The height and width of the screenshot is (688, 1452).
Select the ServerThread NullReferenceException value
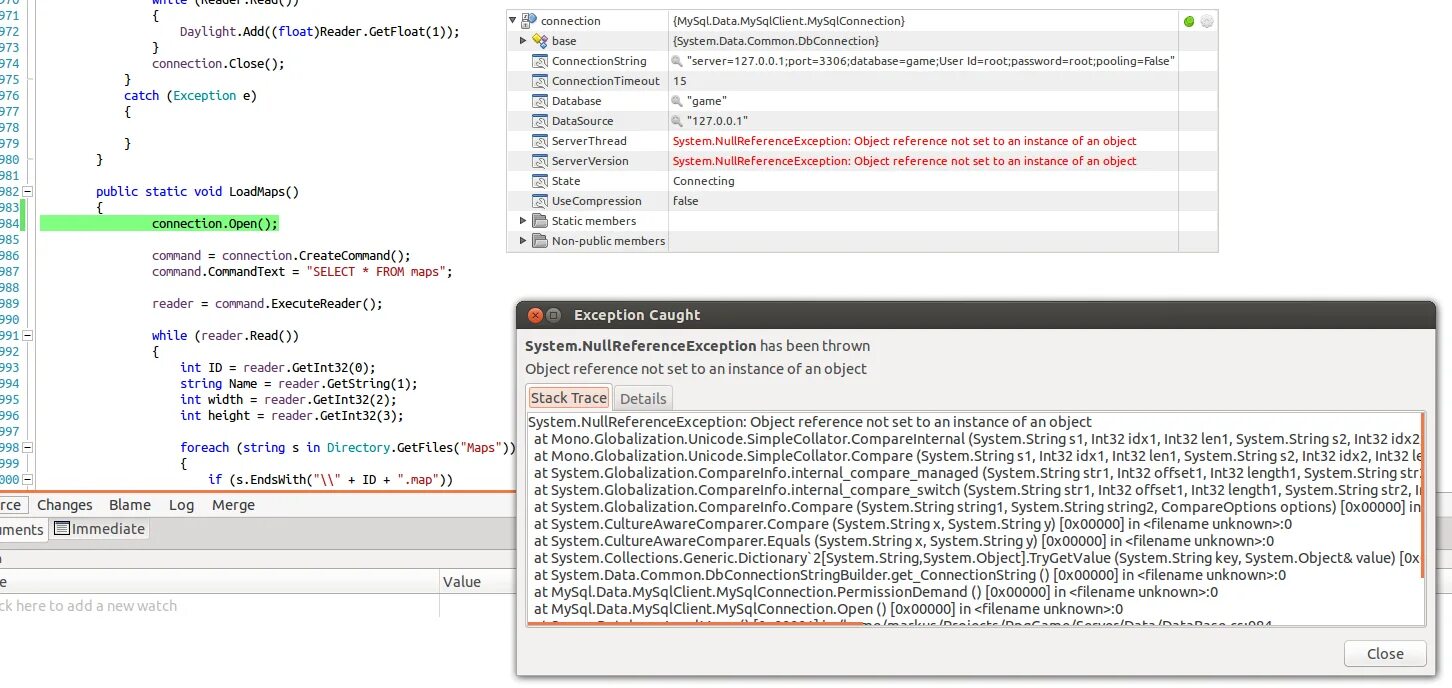pos(904,141)
